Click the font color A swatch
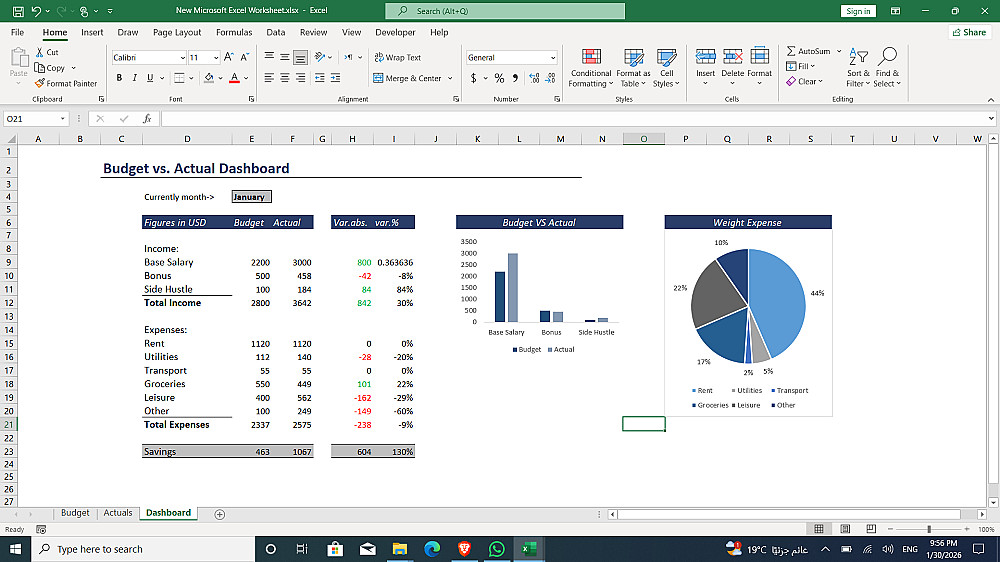The height and width of the screenshot is (562, 1000). coord(234,78)
